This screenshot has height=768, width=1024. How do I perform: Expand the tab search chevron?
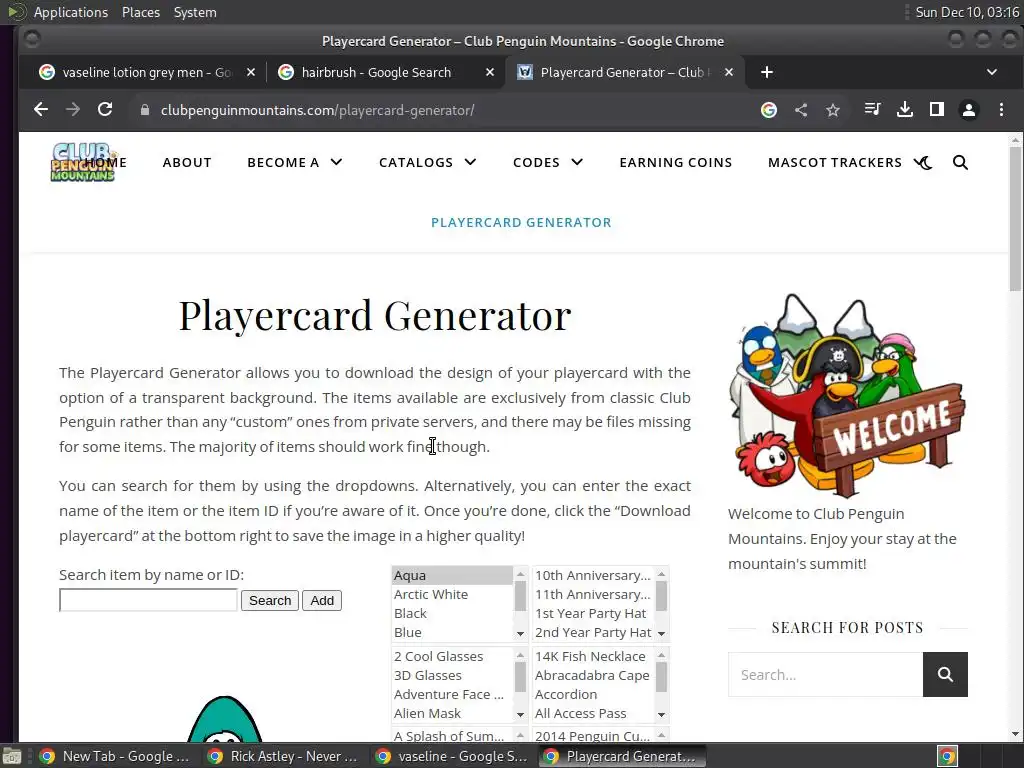click(x=991, y=72)
